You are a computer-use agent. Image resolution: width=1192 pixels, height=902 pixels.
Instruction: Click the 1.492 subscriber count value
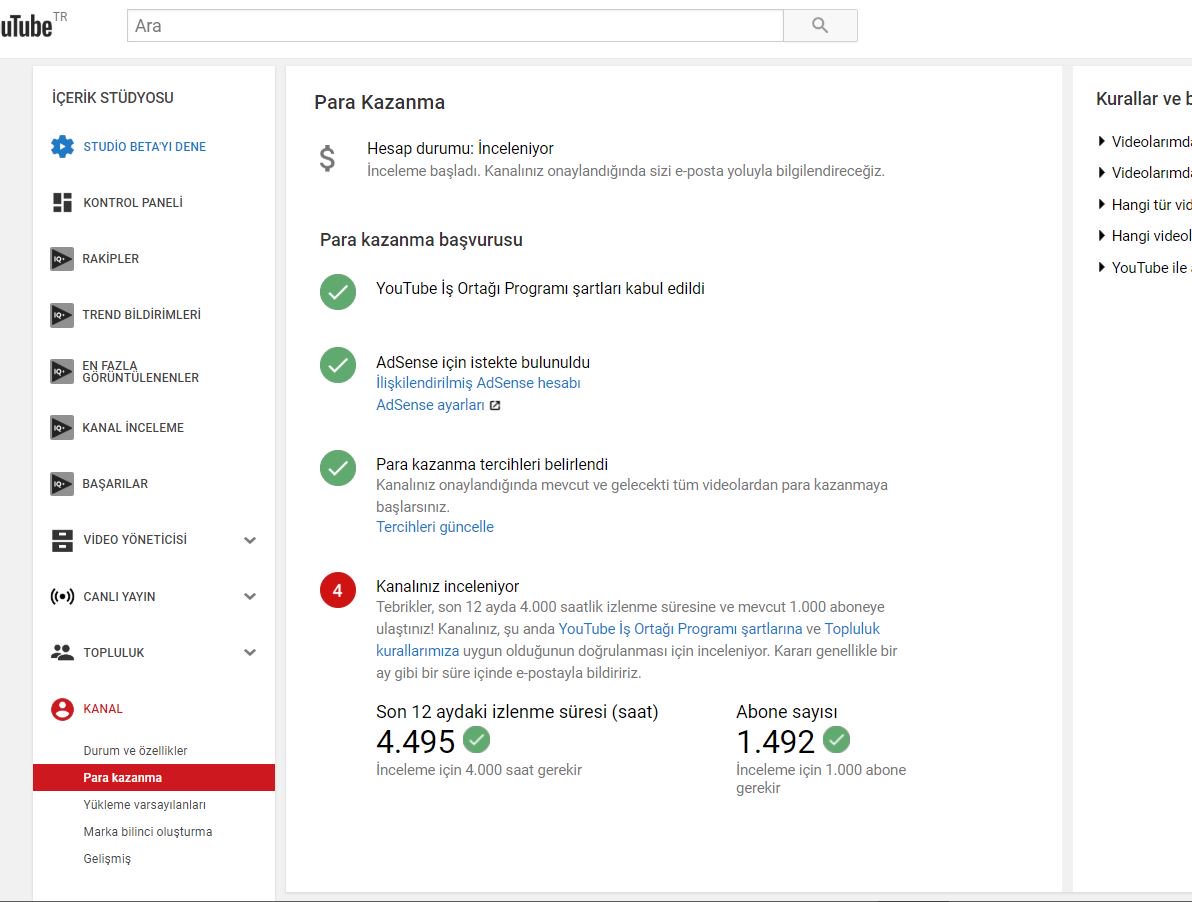click(775, 742)
